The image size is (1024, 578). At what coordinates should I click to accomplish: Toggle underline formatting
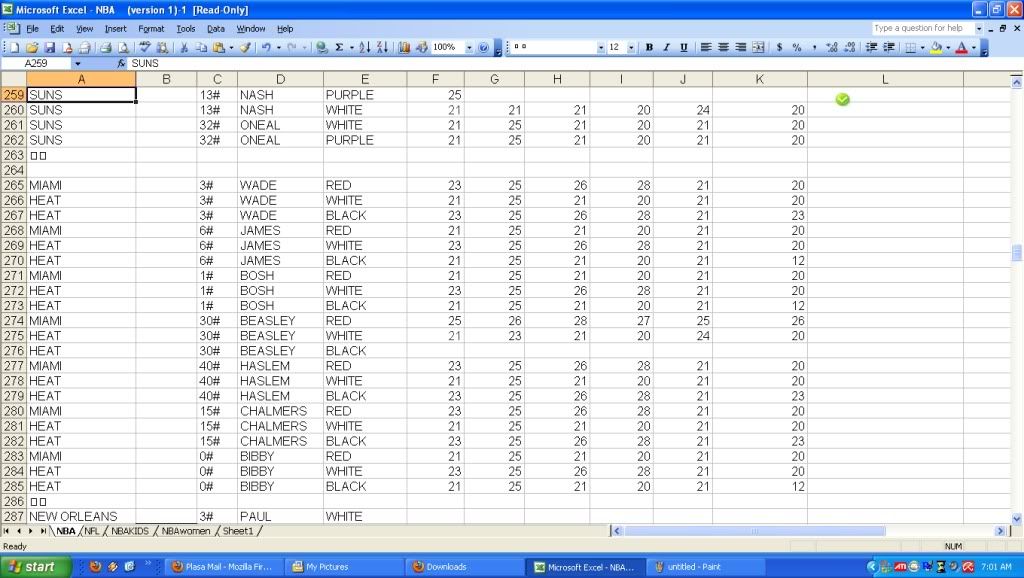click(684, 48)
